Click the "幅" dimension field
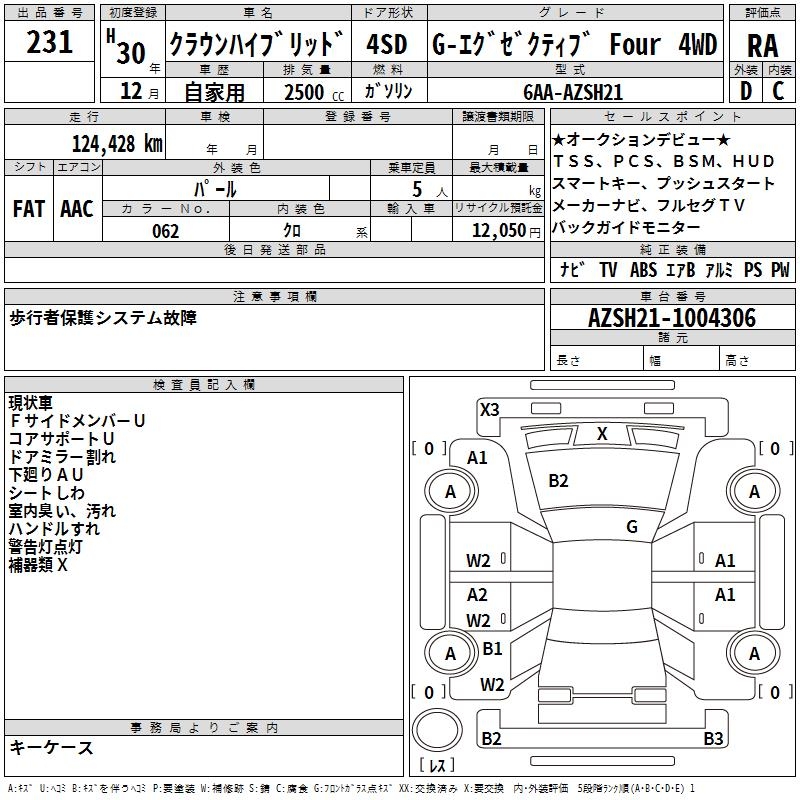Screen dimensions: 800x800 [682, 360]
